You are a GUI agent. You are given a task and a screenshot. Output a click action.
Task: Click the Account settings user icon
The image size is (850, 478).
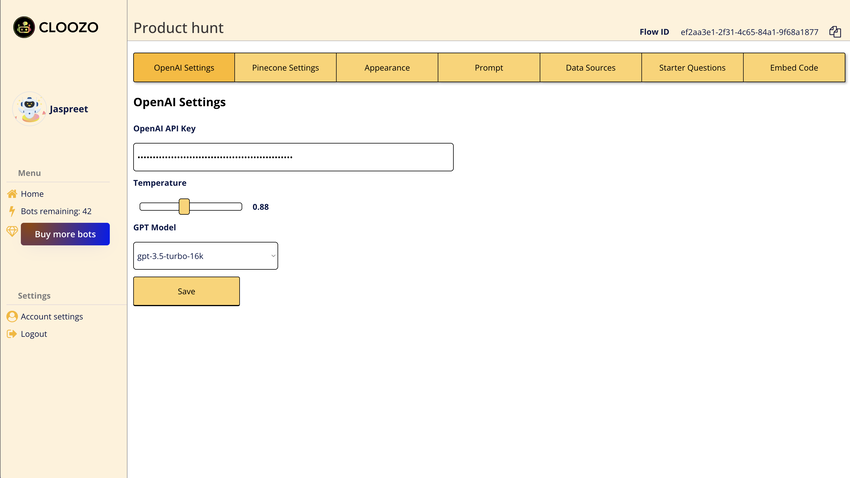click(12, 317)
